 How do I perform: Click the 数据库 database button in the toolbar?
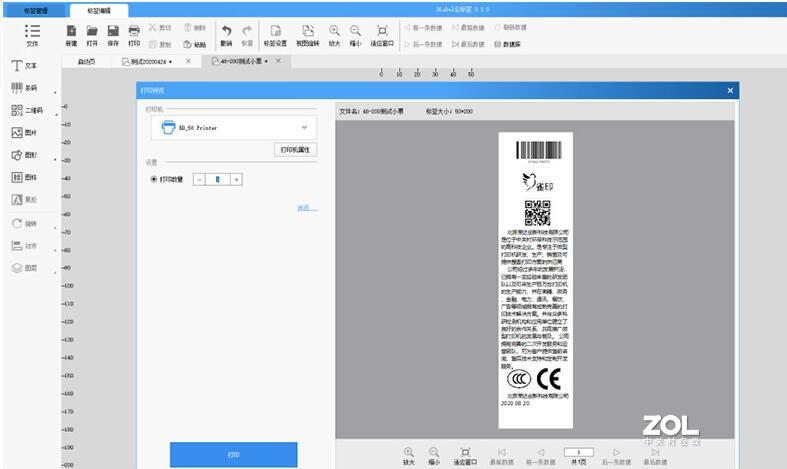click(x=507, y=44)
